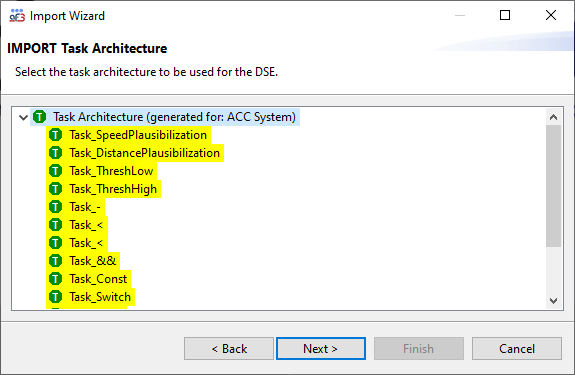Maximize the Import Wizard window

coord(505,15)
